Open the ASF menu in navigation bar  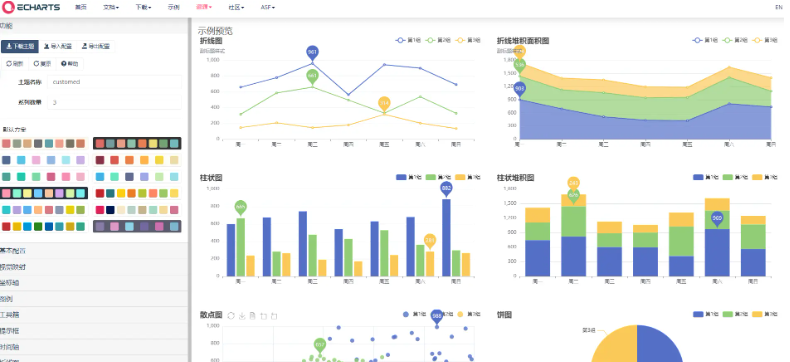(x=268, y=8)
